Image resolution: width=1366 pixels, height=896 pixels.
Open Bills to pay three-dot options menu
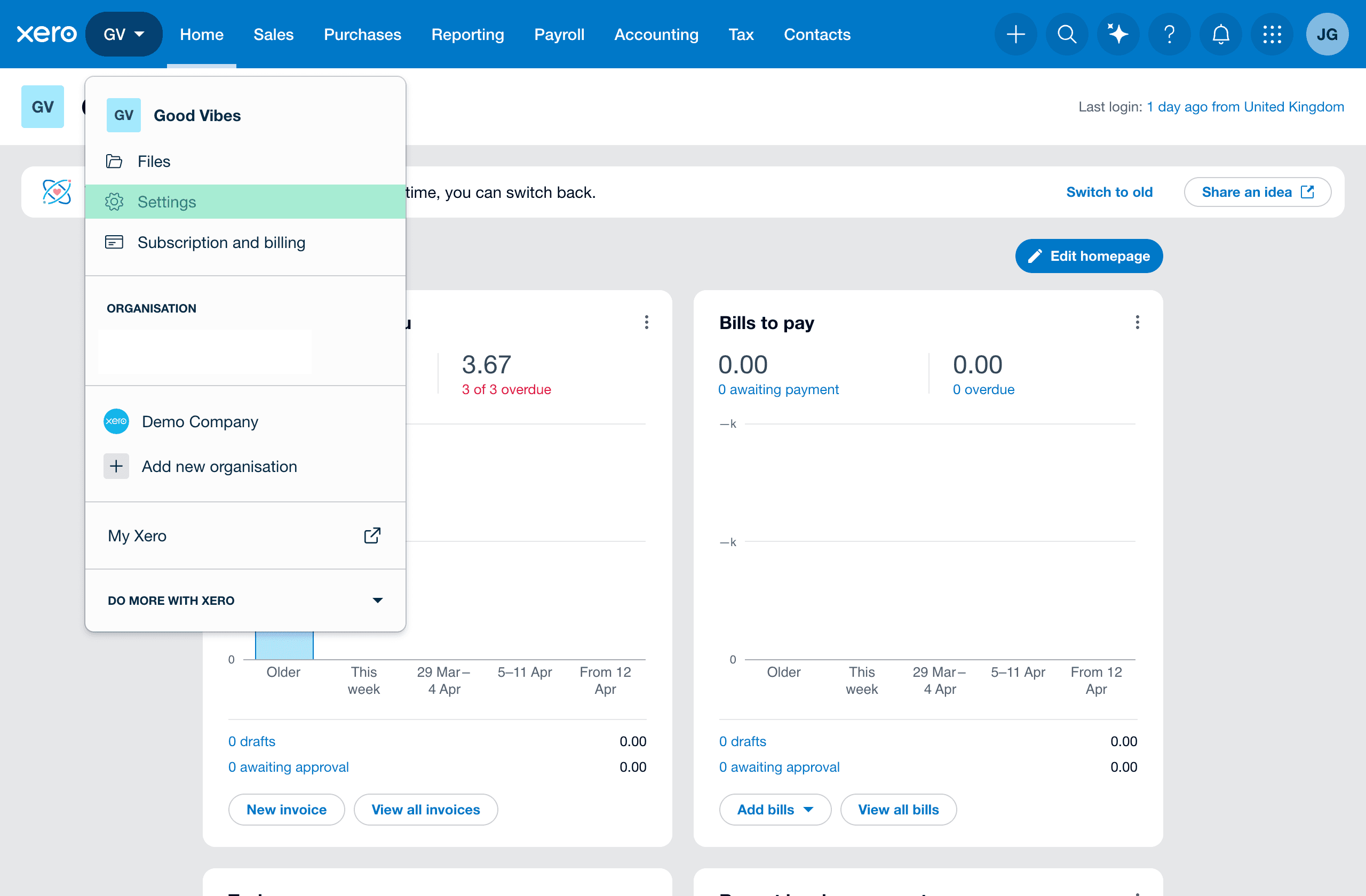tap(1137, 322)
